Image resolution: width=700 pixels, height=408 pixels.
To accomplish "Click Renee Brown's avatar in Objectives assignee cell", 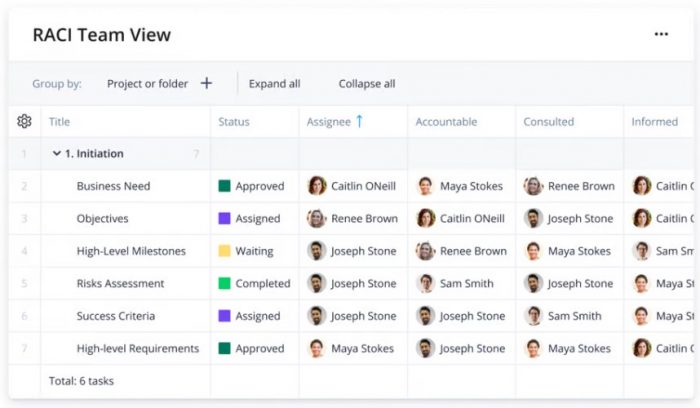I will (317, 219).
